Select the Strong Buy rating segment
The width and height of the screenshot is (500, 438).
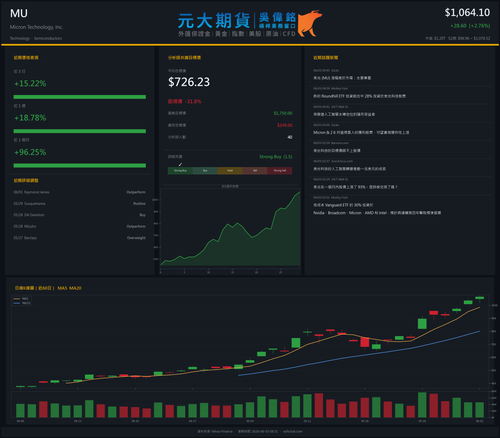point(180,171)
